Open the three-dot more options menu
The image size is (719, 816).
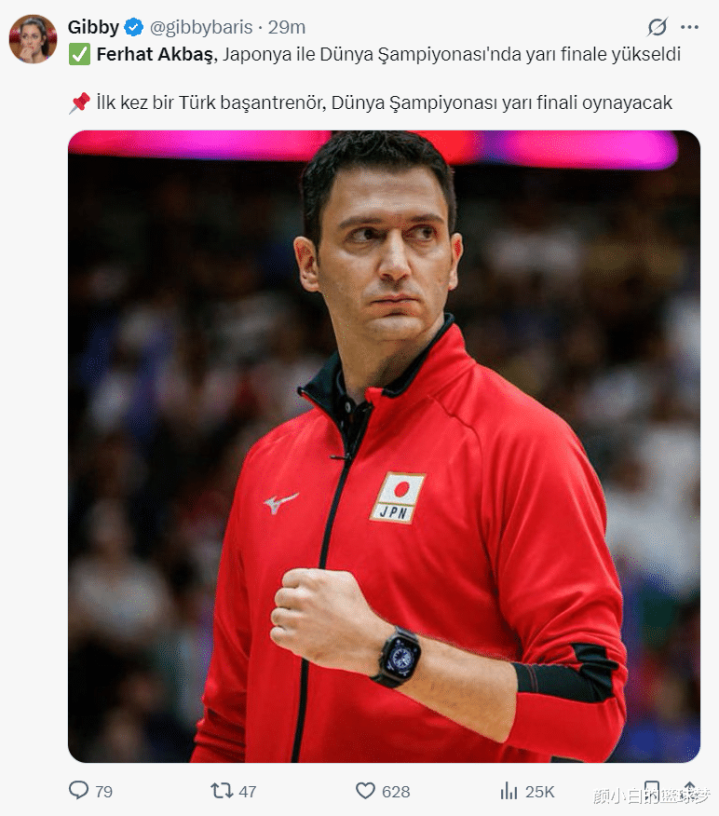coord(690,27)
